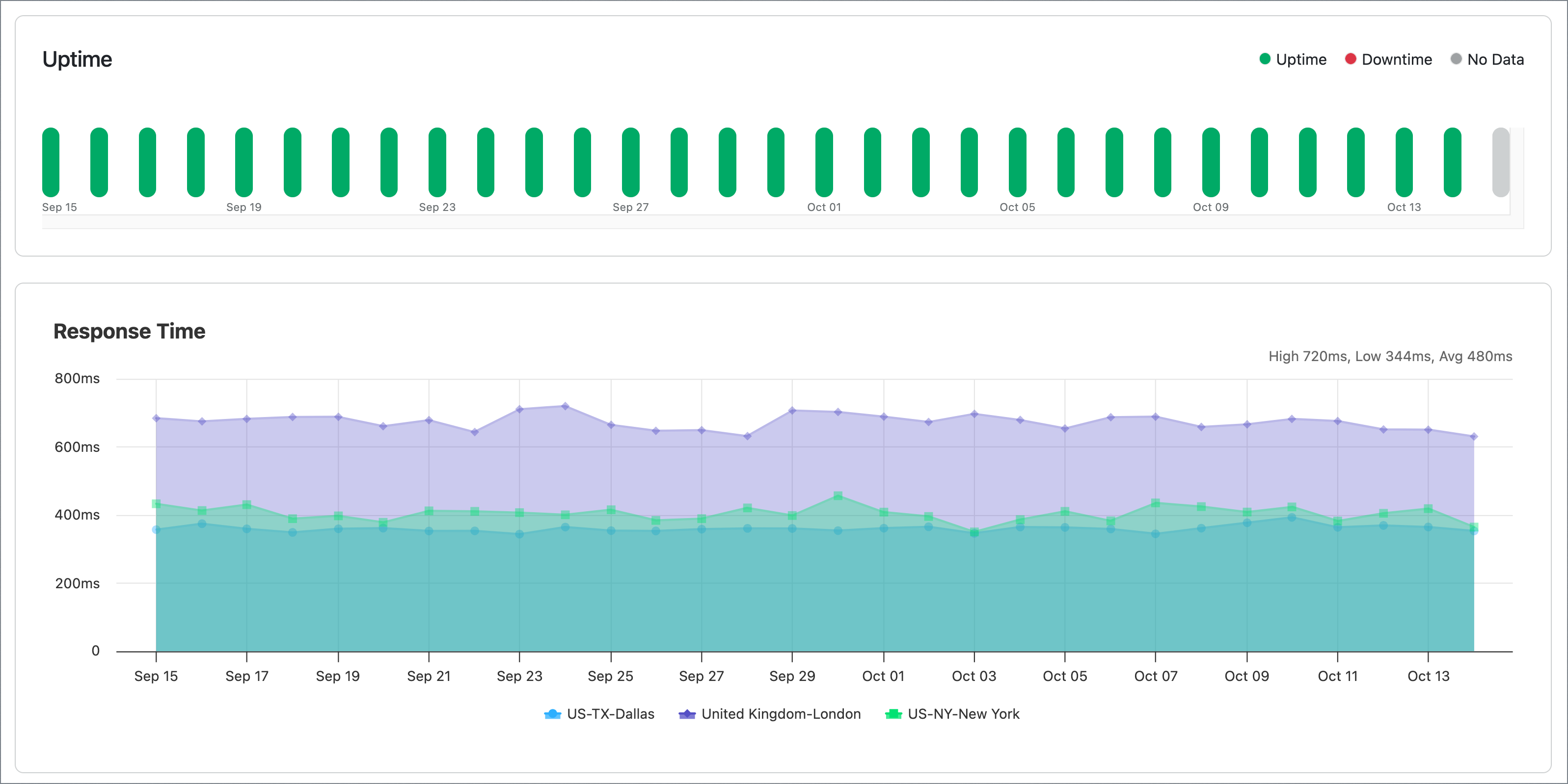The width and height of the screenshot is (1568, 784).
Task: Select the Oct 01 uptime bar
Action: click(x=824, y=162)
